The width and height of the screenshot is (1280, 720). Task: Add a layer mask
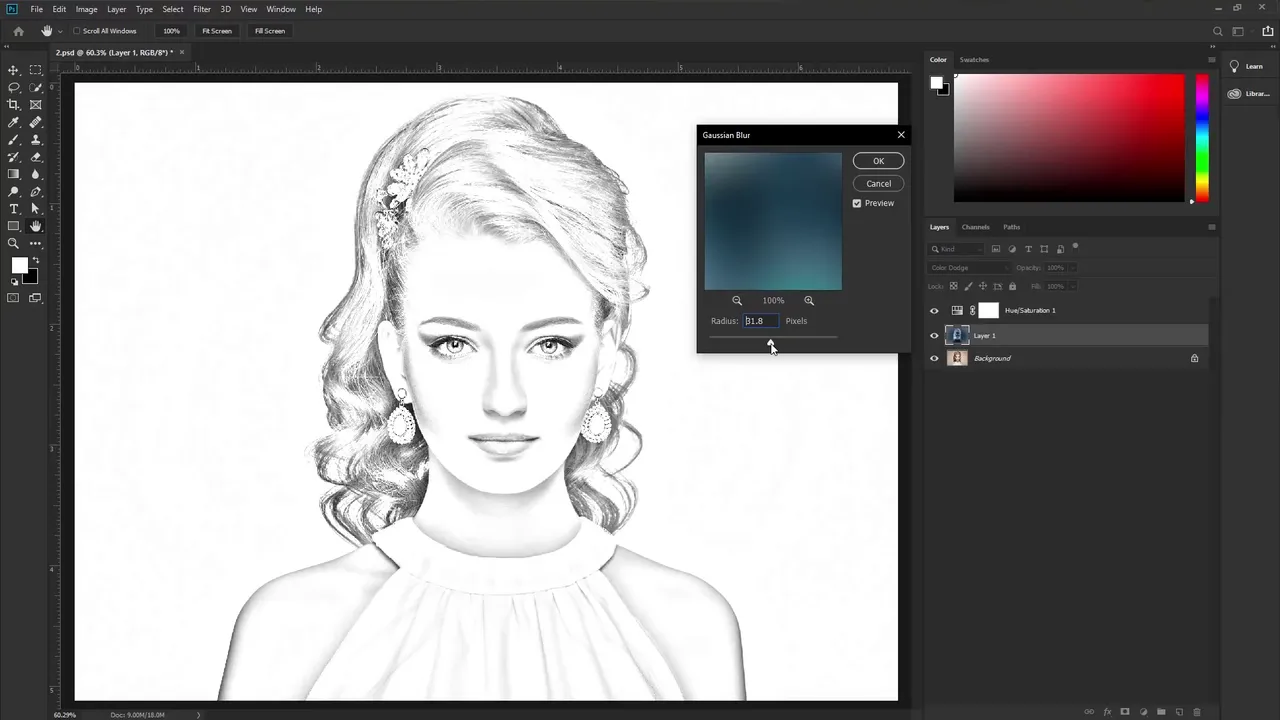[1125, 712]
